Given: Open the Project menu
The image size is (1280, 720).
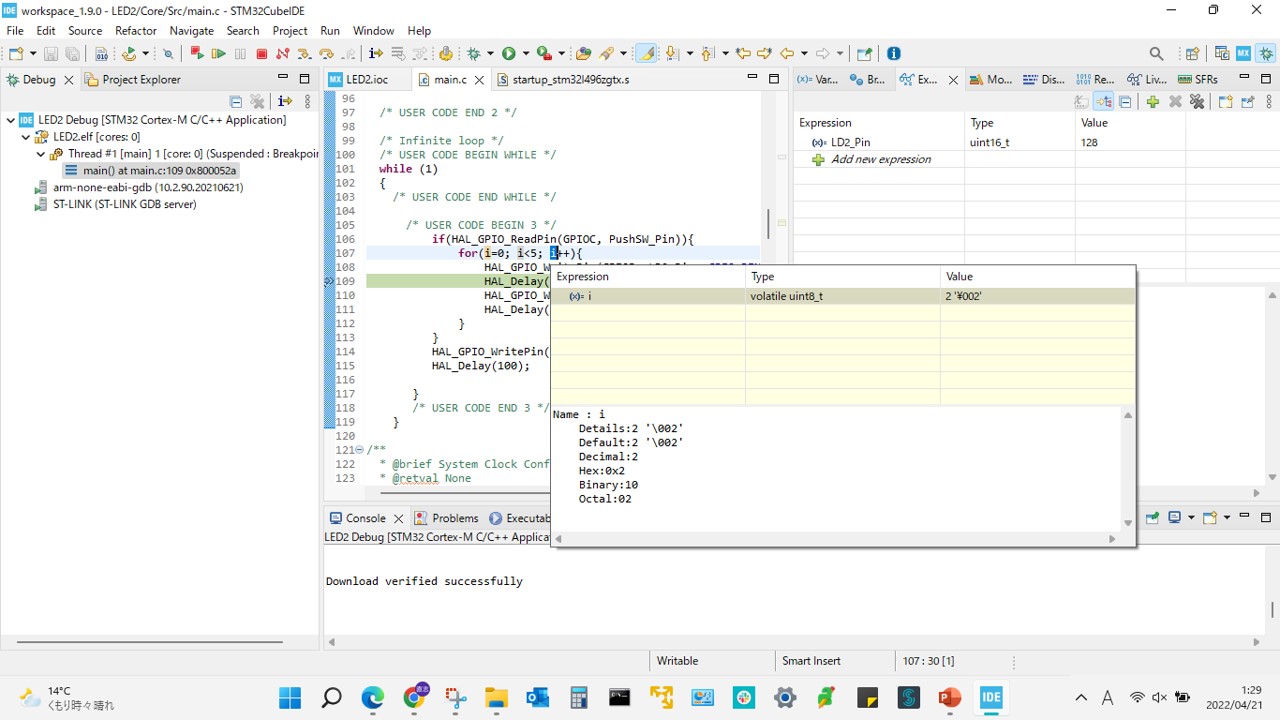Looking at the screenshot, I should (290, 31).
